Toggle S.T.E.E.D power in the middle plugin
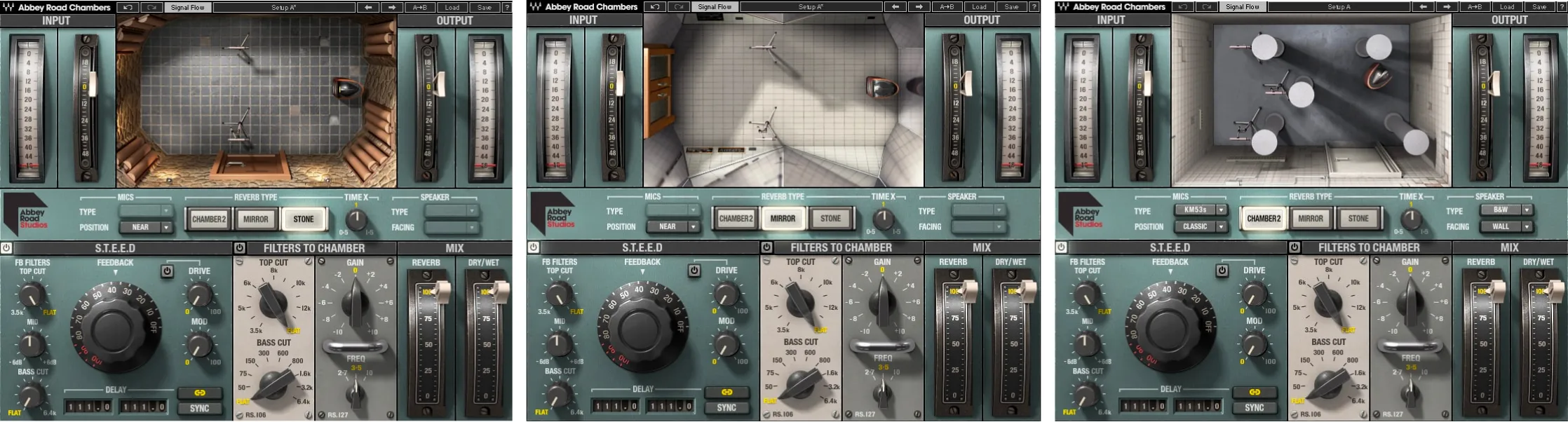 534,247
